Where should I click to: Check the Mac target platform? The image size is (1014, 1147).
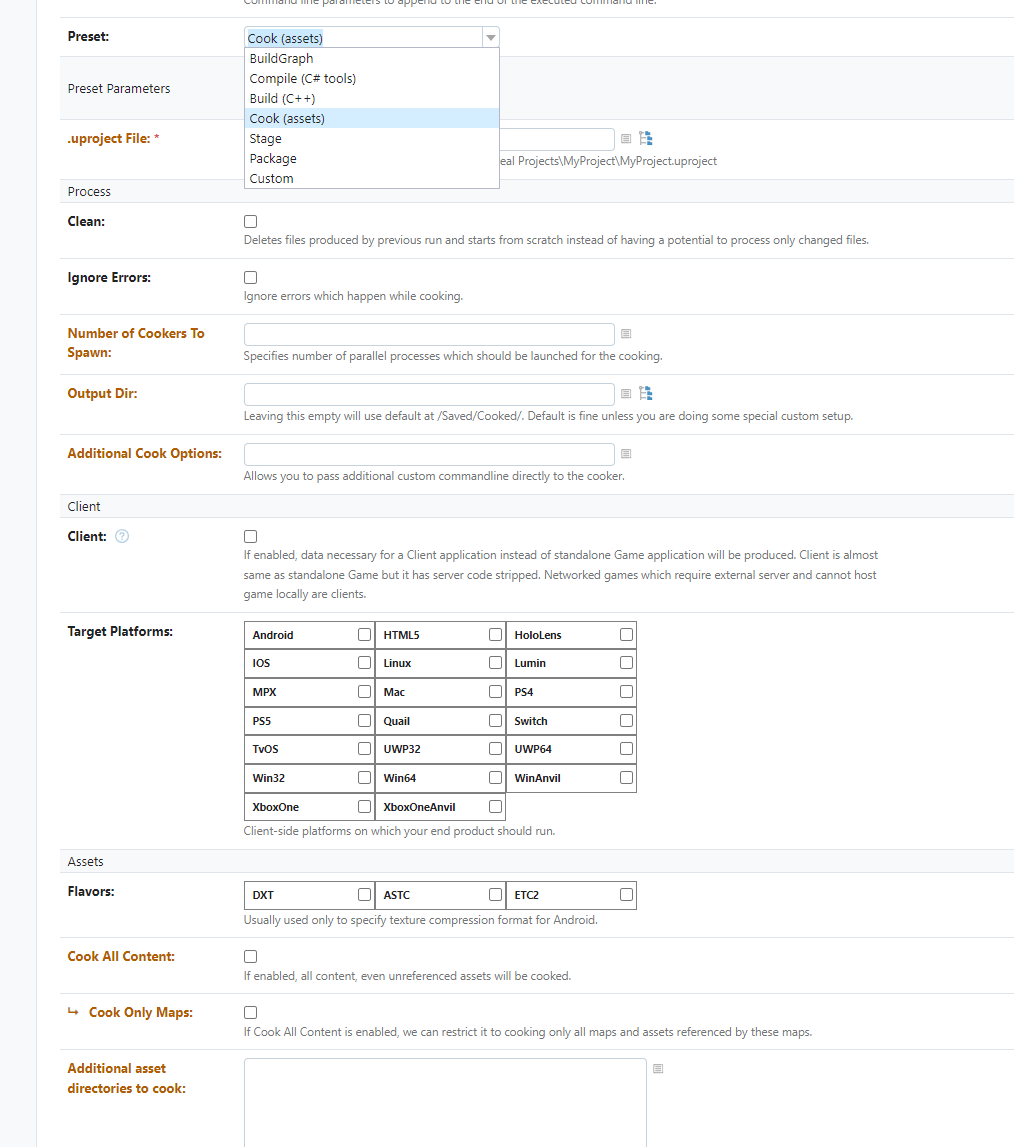[495, 691]
